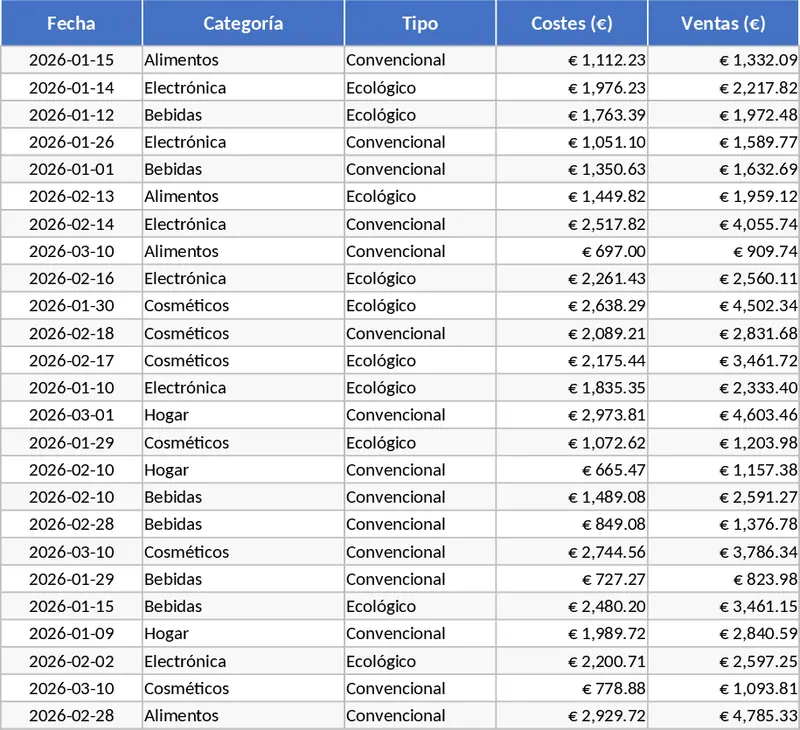Select Convencional in the 2026-01-26 row
This screenshot has width=800, height=730.
[x=396, y=142]
